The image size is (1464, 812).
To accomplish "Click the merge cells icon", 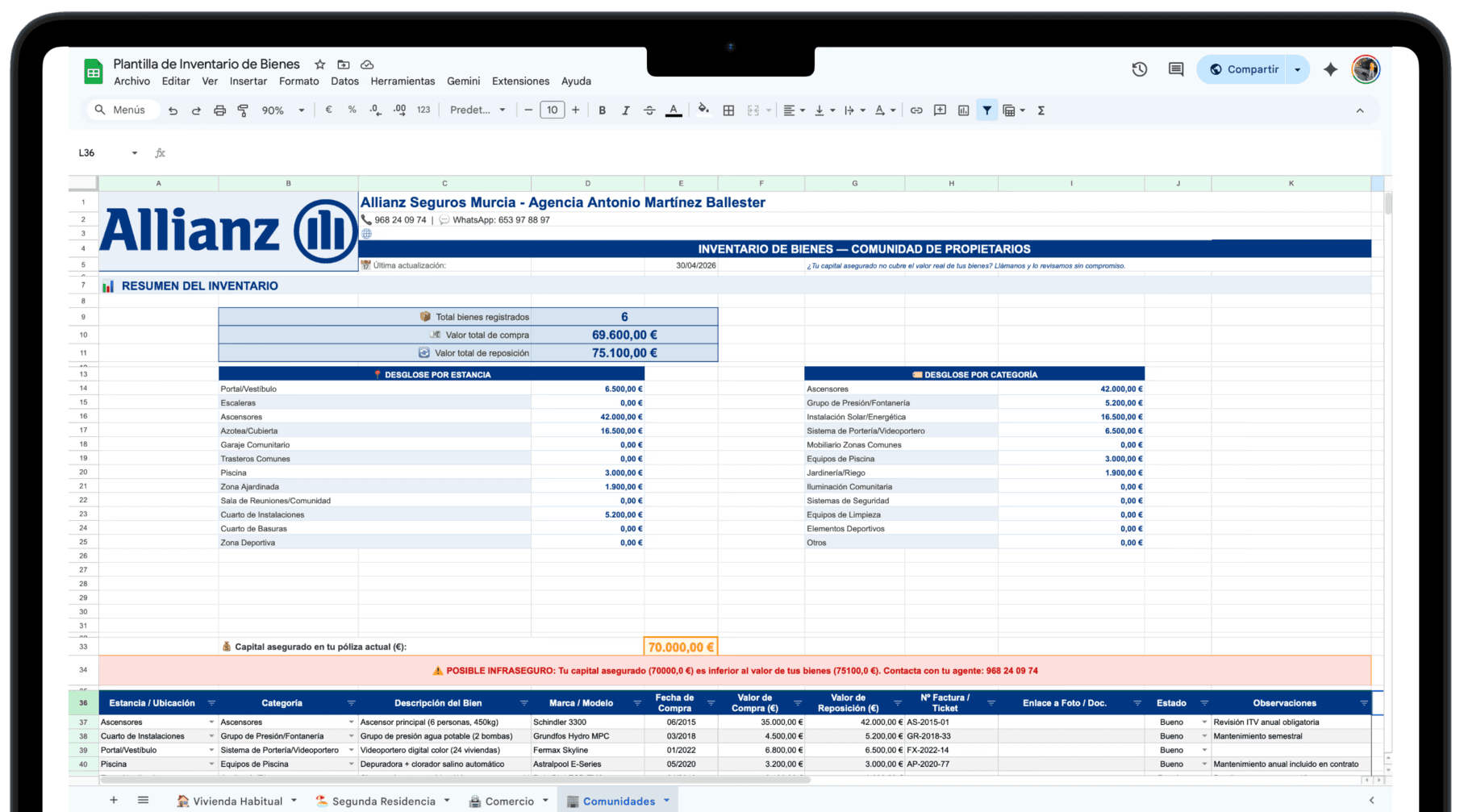I will pyautogui.click(x=753, y=110).
